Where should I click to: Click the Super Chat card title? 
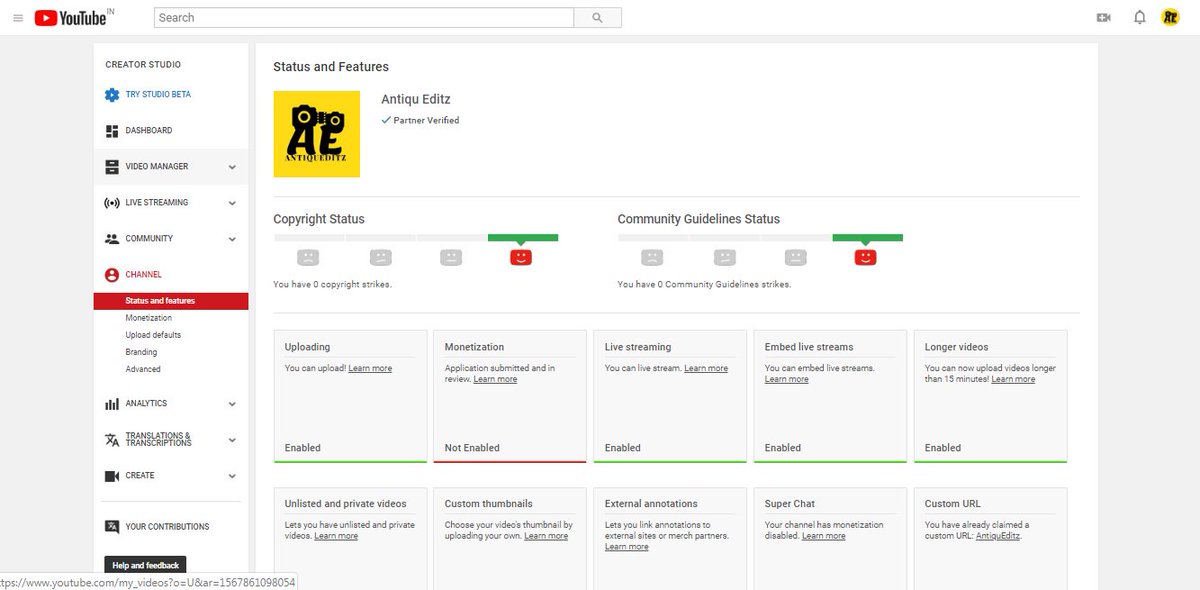(790, 504)
